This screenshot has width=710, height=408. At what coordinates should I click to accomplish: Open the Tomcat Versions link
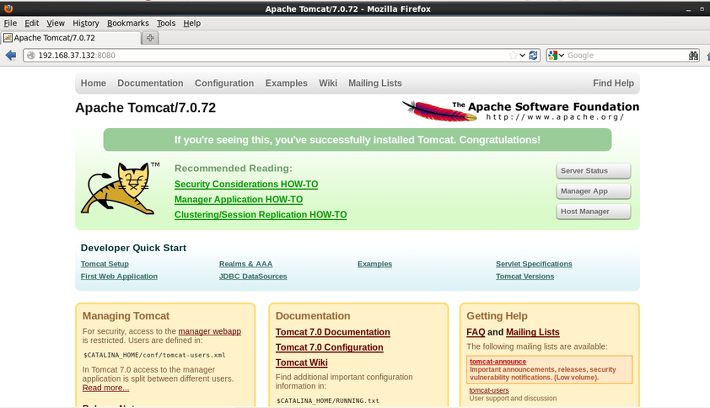(x=525, y=276)
